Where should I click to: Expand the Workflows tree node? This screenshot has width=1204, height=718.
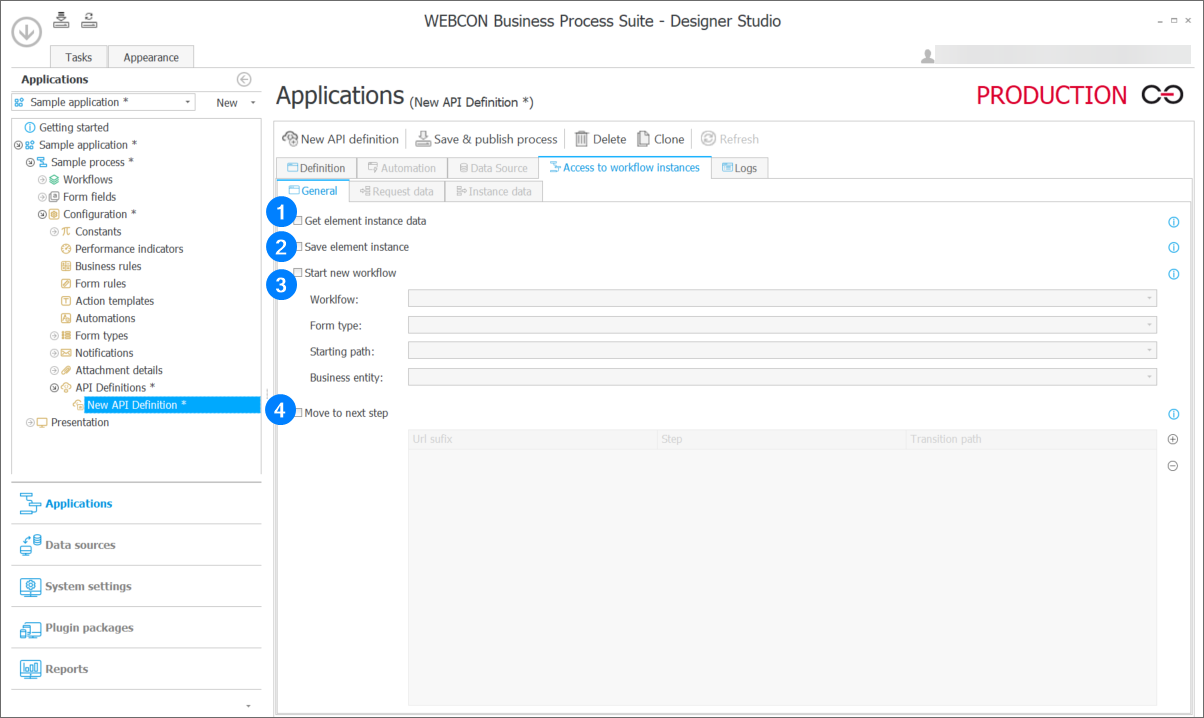(42, 180)
